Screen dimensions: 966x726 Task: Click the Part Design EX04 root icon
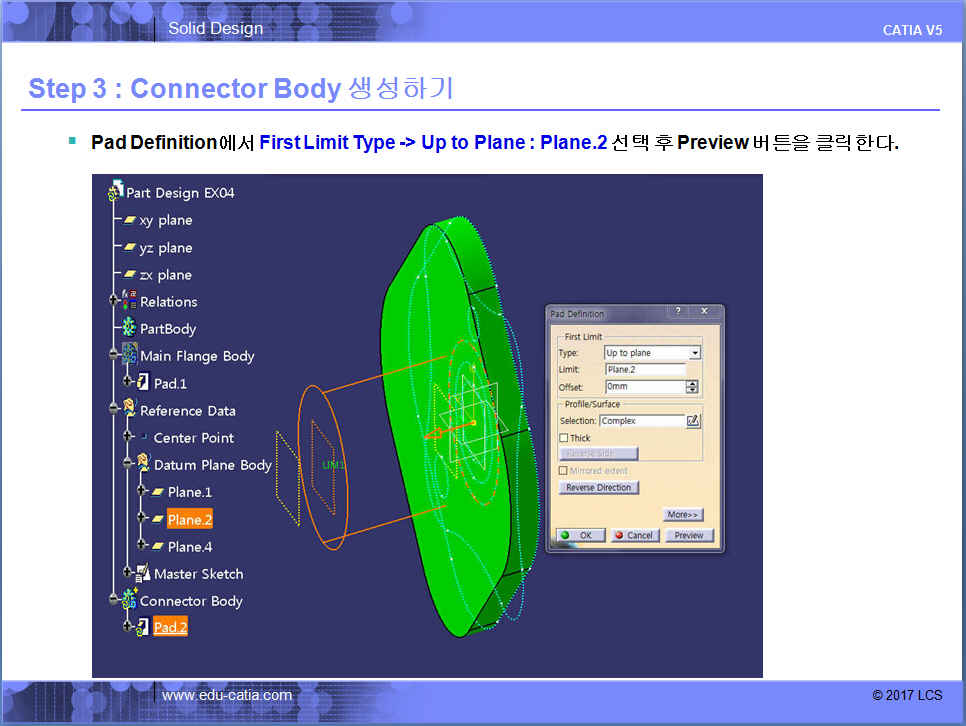(117, 192)
